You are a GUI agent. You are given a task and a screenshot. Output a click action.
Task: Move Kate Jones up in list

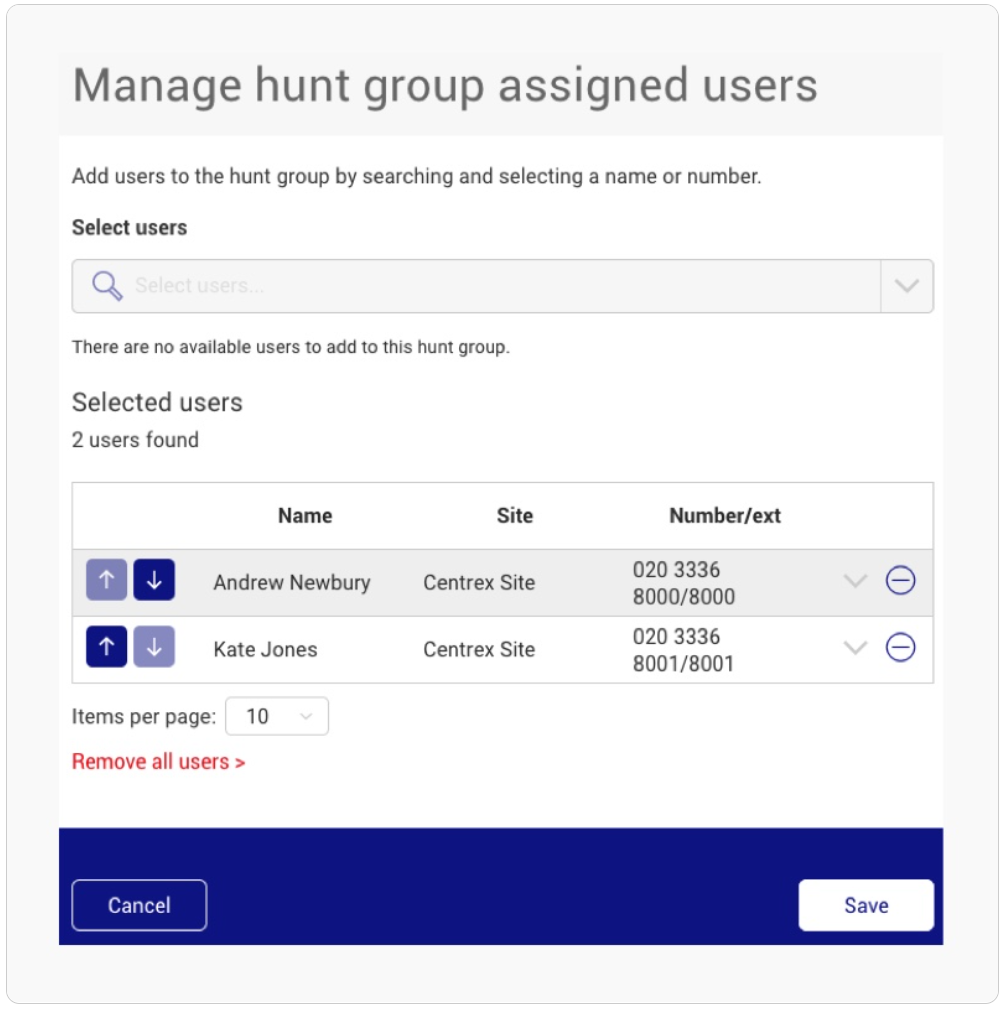106,647
